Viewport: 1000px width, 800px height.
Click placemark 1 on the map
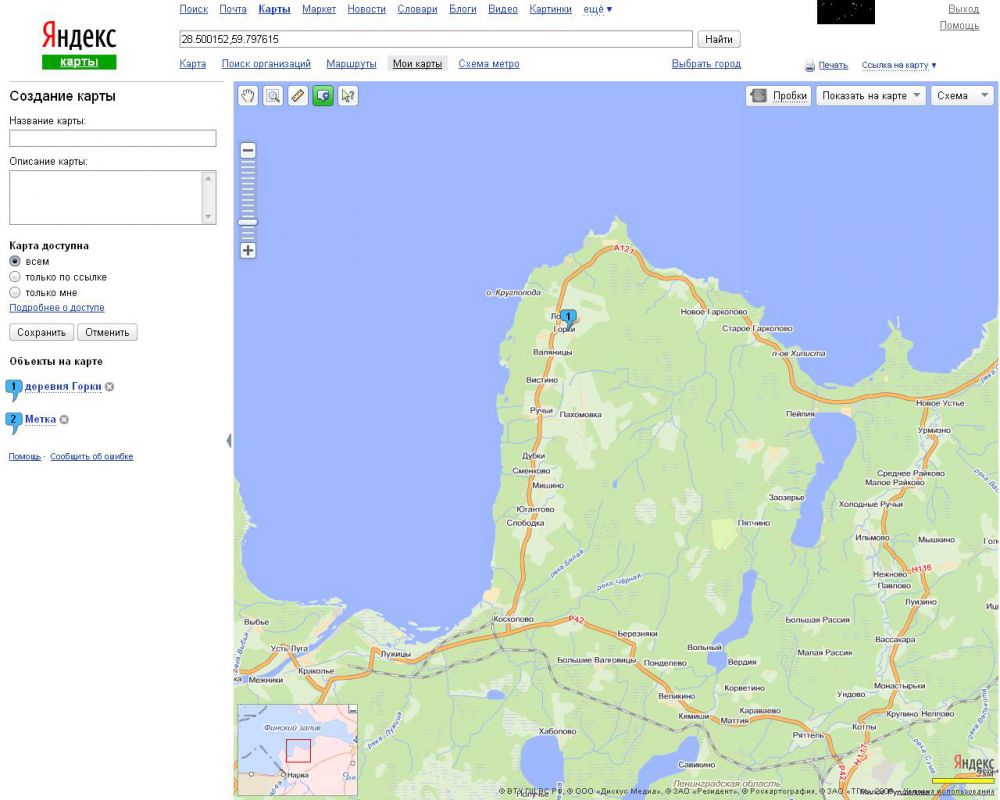(x=569, y=317)
